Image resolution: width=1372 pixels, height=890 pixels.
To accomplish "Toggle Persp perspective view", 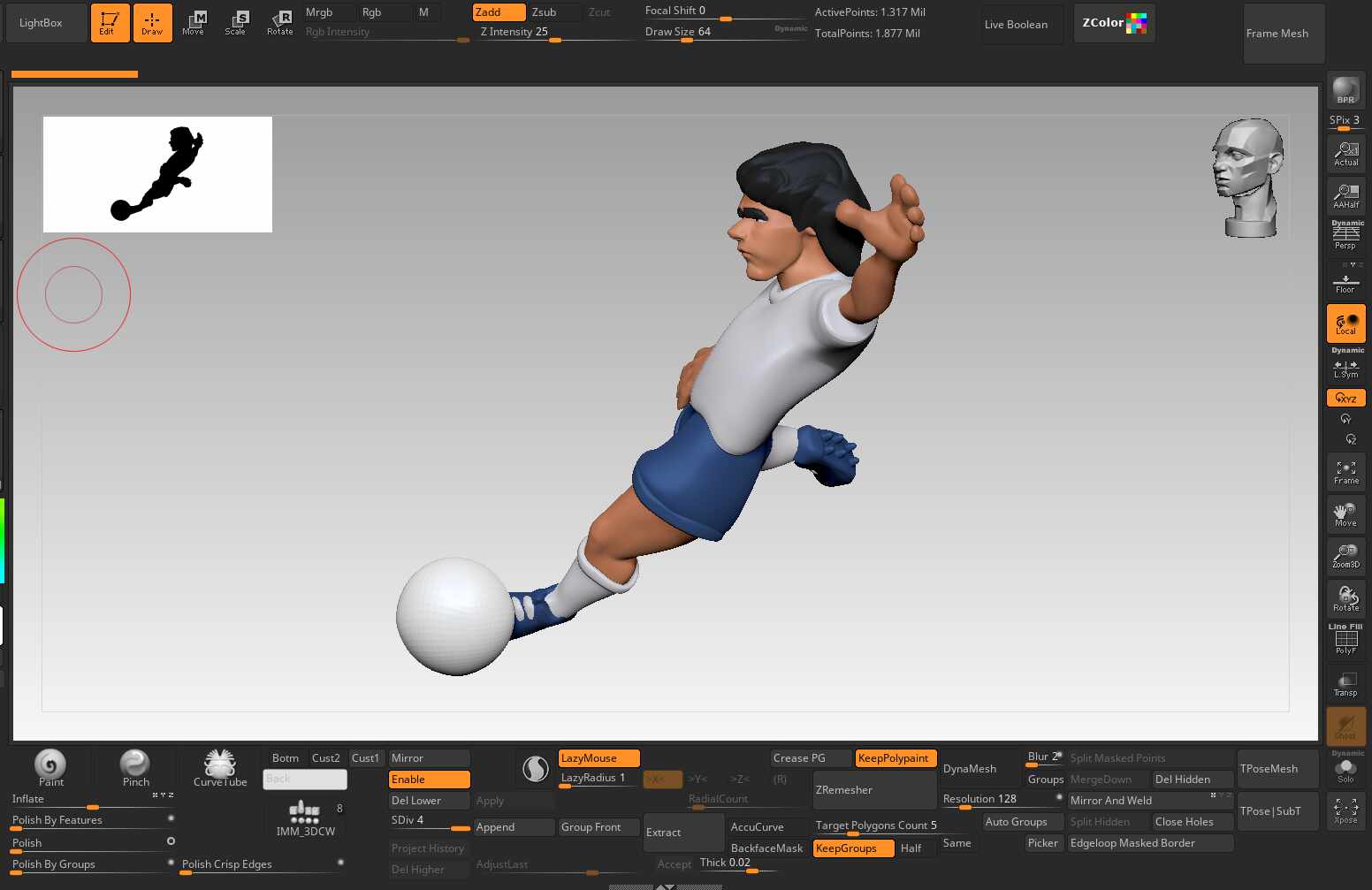I will click(x=1345, y=236).
